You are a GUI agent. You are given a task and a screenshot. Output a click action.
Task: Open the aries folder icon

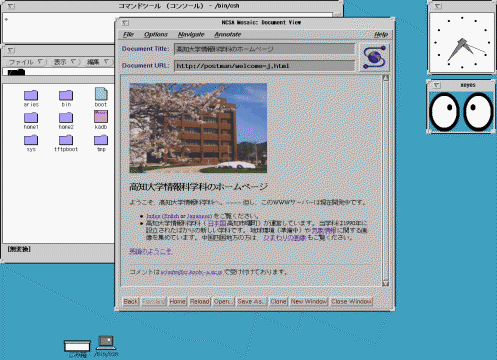point(31,95)
